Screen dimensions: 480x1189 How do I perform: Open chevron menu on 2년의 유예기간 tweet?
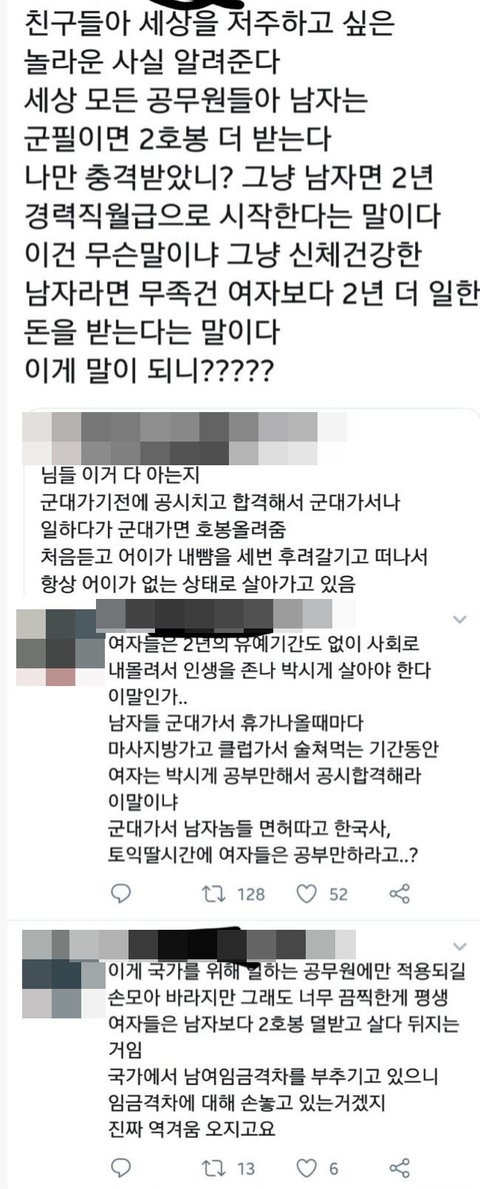point(460,620)
